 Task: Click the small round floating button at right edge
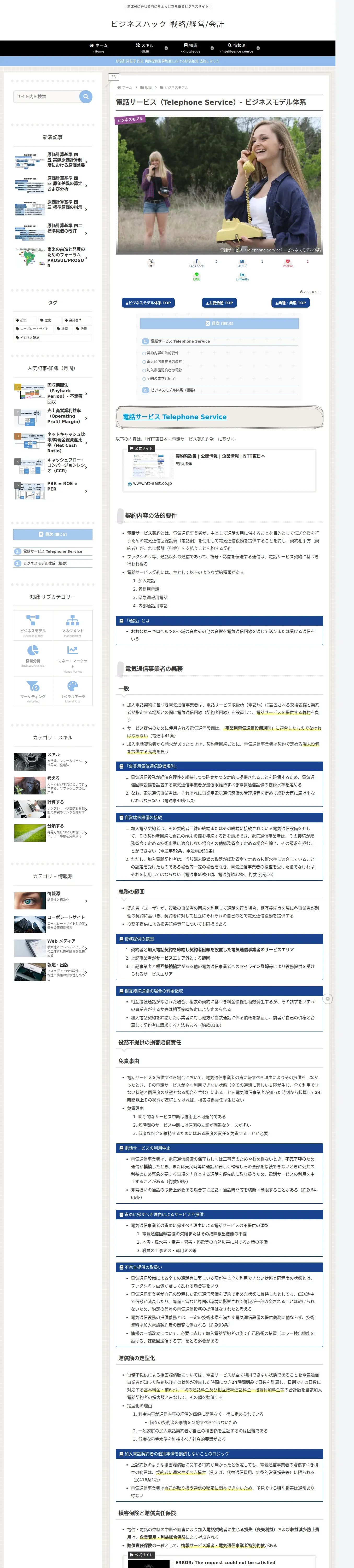(x=328, y=999)
